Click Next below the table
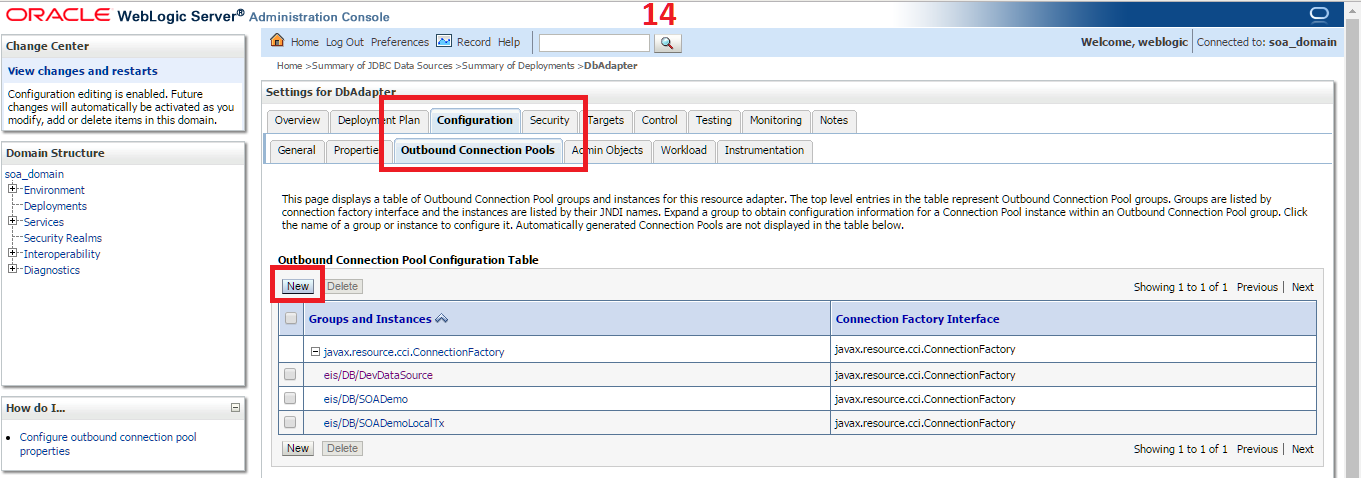Viewport: 1366px width, 478px height. pyautogui.click(x=1302, y=449)
